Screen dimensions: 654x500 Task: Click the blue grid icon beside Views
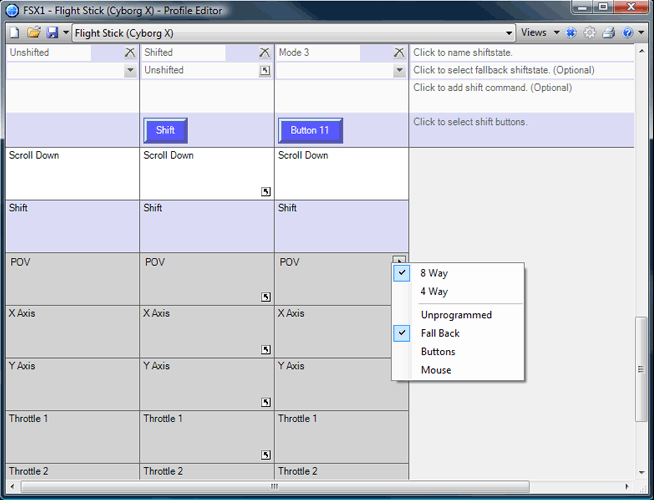[x=571, y=33]
